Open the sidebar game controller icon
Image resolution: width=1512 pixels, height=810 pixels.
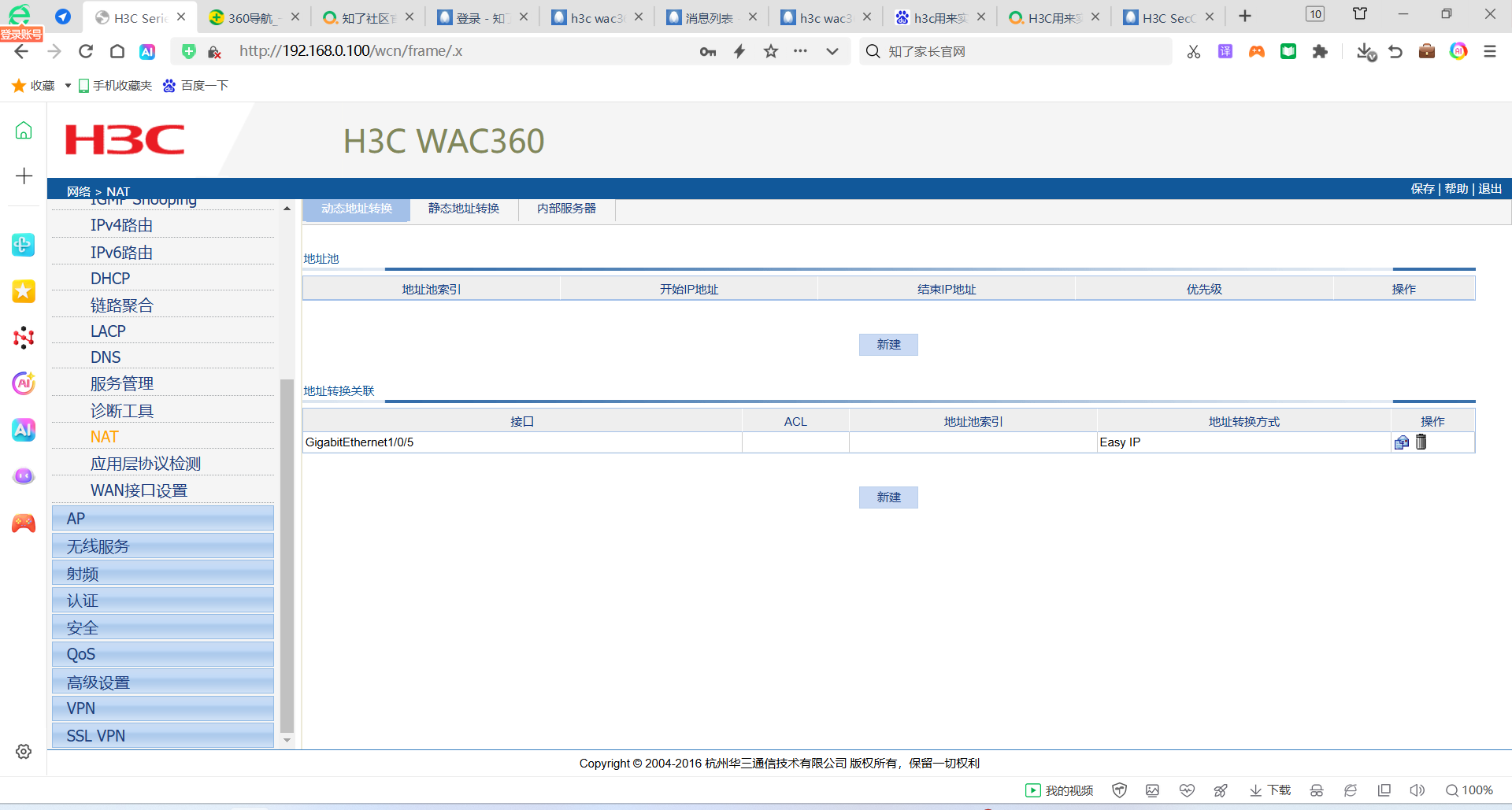pos(24,523)
